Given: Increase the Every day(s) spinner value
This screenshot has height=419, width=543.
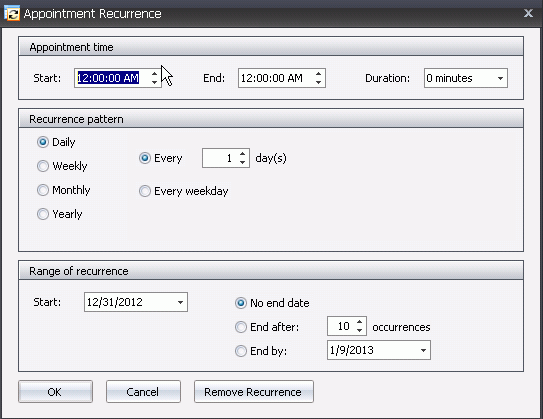Looking at the screenshot, I should (x=242, y=154).
